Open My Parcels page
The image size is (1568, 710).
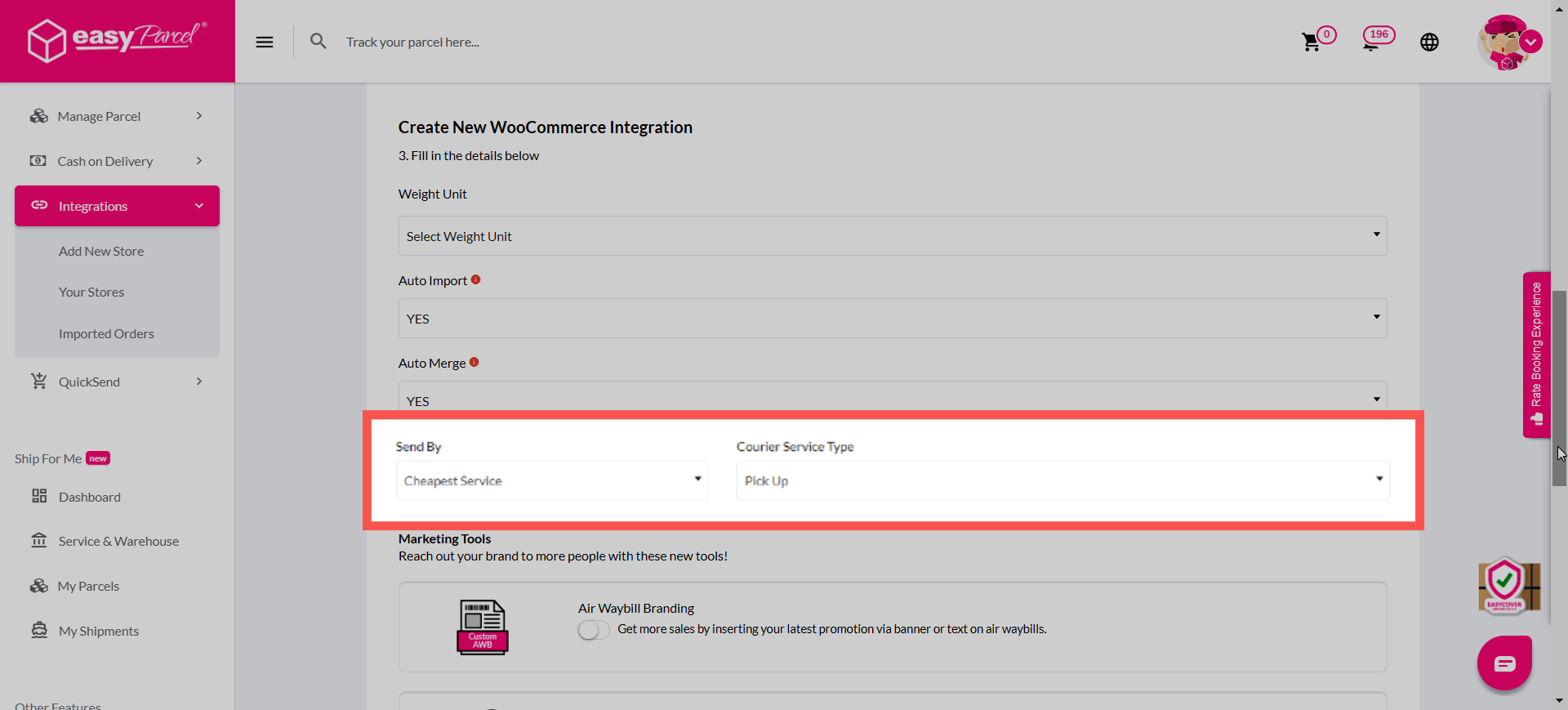pos(88,586)
